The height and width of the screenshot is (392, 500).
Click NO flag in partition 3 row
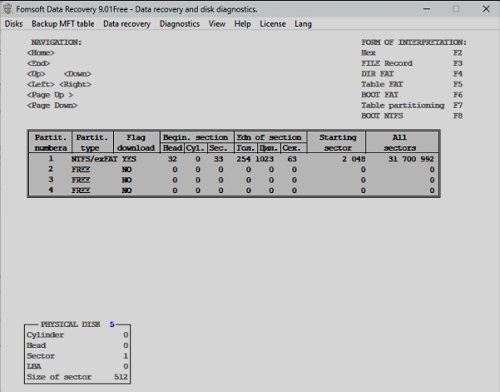tap(127, 180)
